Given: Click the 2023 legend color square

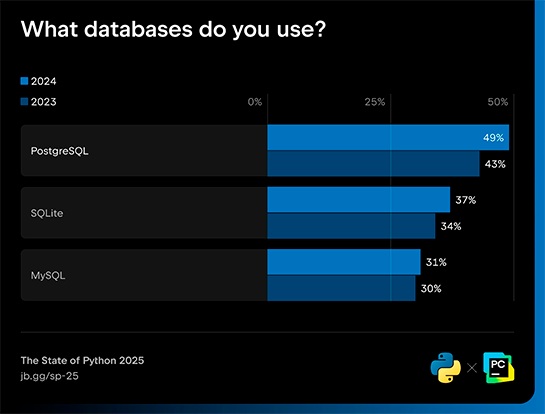Looking at the screenshot, I should 24,102.
